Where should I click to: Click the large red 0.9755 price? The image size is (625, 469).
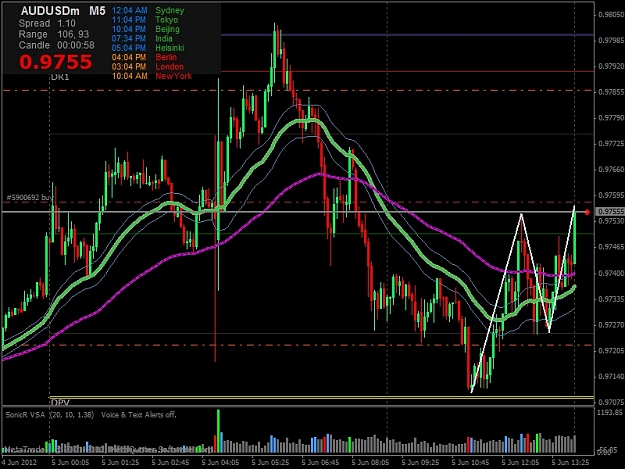(55, 62)
